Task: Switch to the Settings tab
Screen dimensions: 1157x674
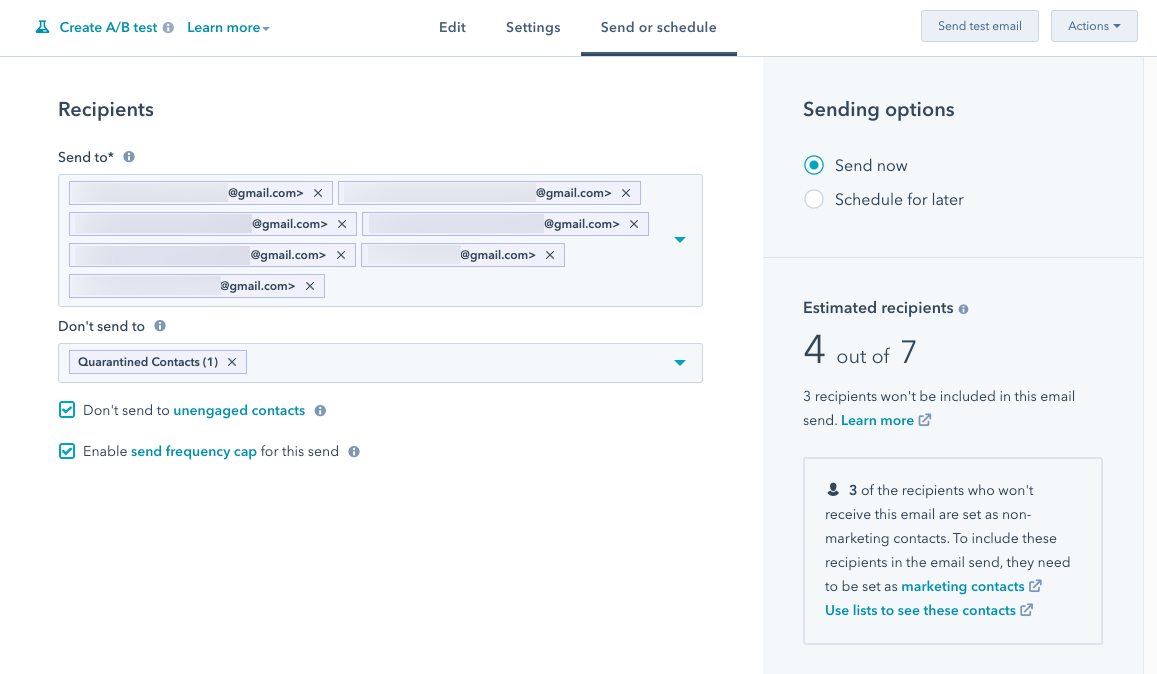Action: [532, 27]
